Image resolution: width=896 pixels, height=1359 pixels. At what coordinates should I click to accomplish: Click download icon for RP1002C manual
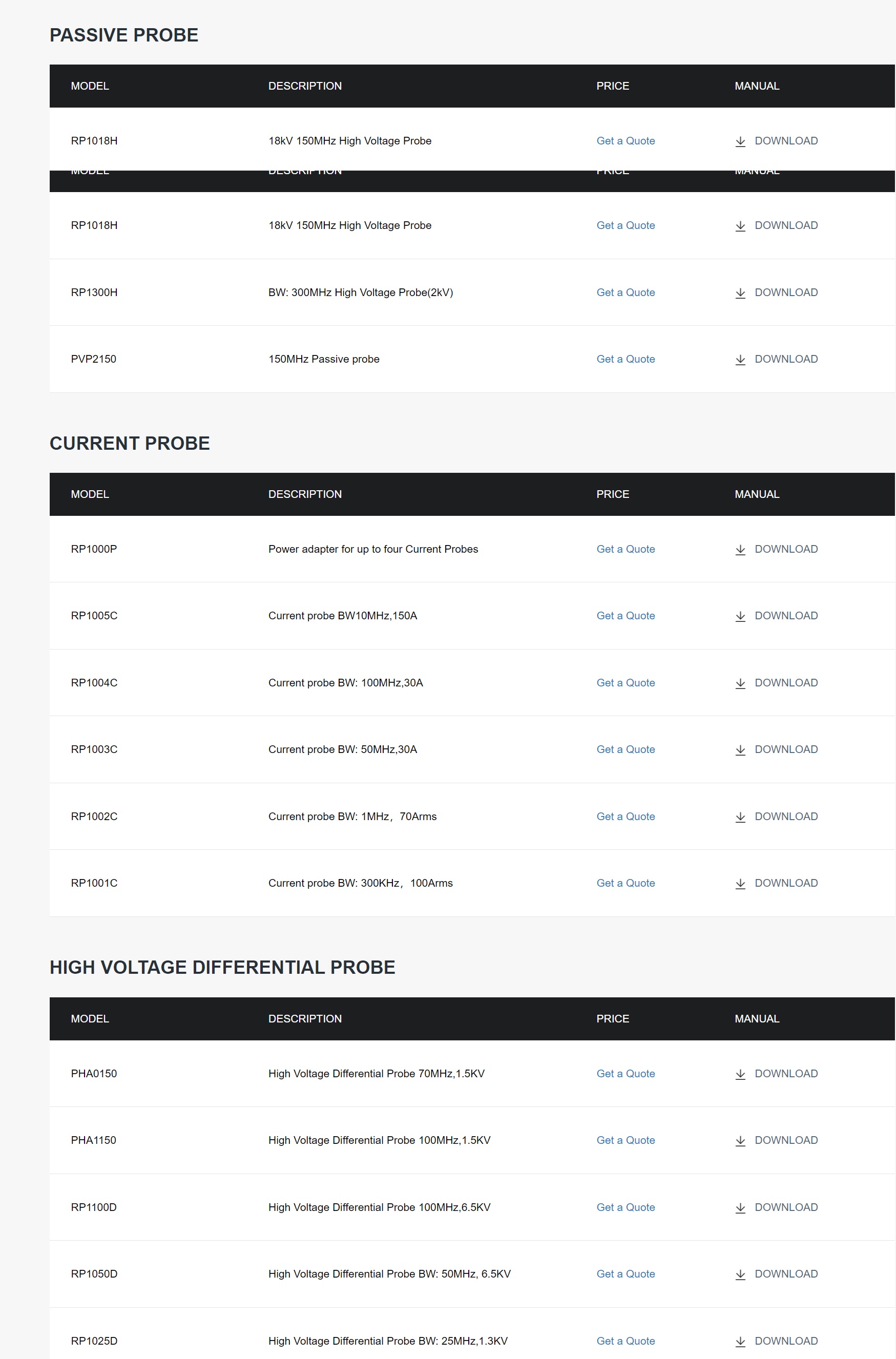(x=740, y=818)
